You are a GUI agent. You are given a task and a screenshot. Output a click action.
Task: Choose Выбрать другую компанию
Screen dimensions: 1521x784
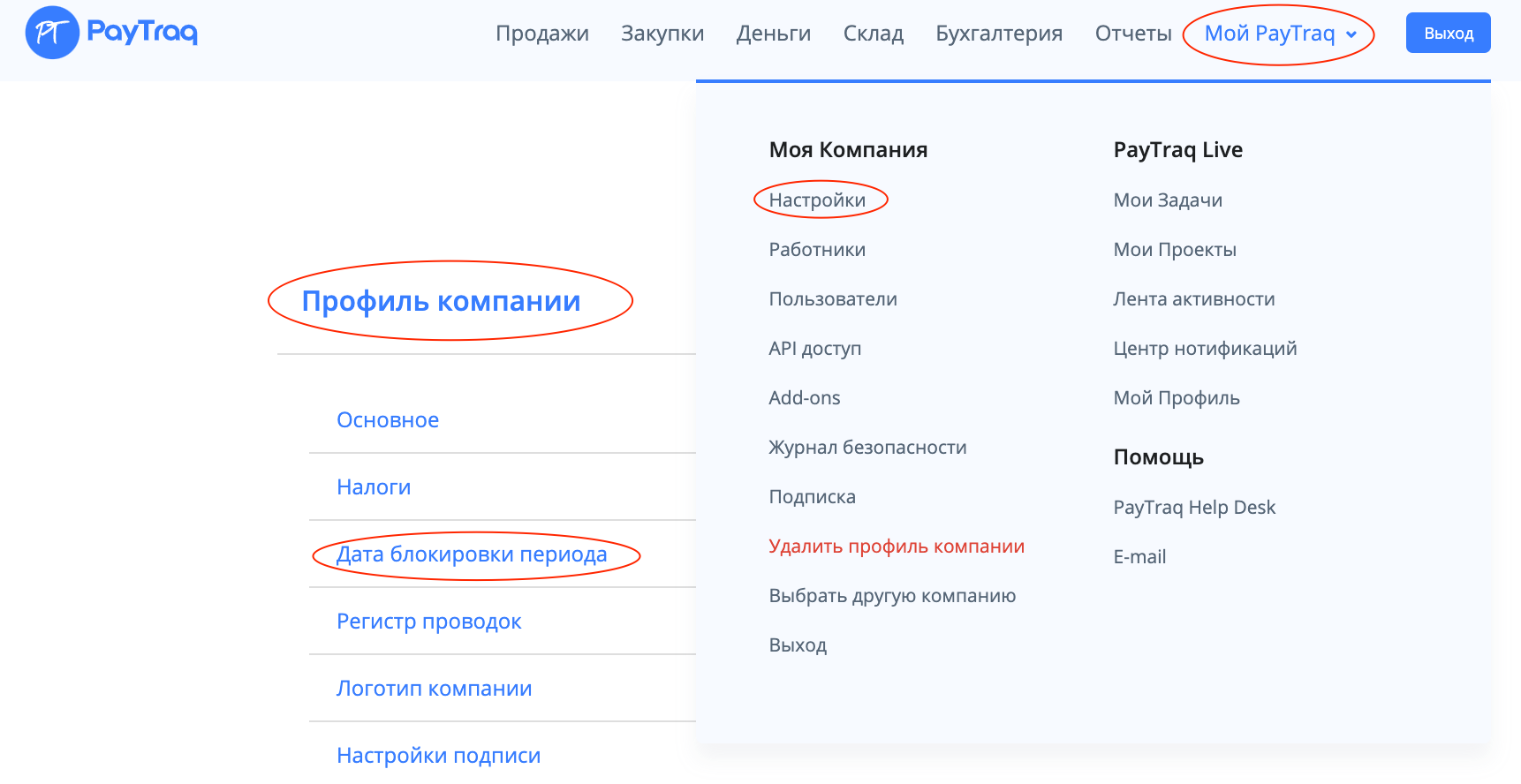click(892, 596)
